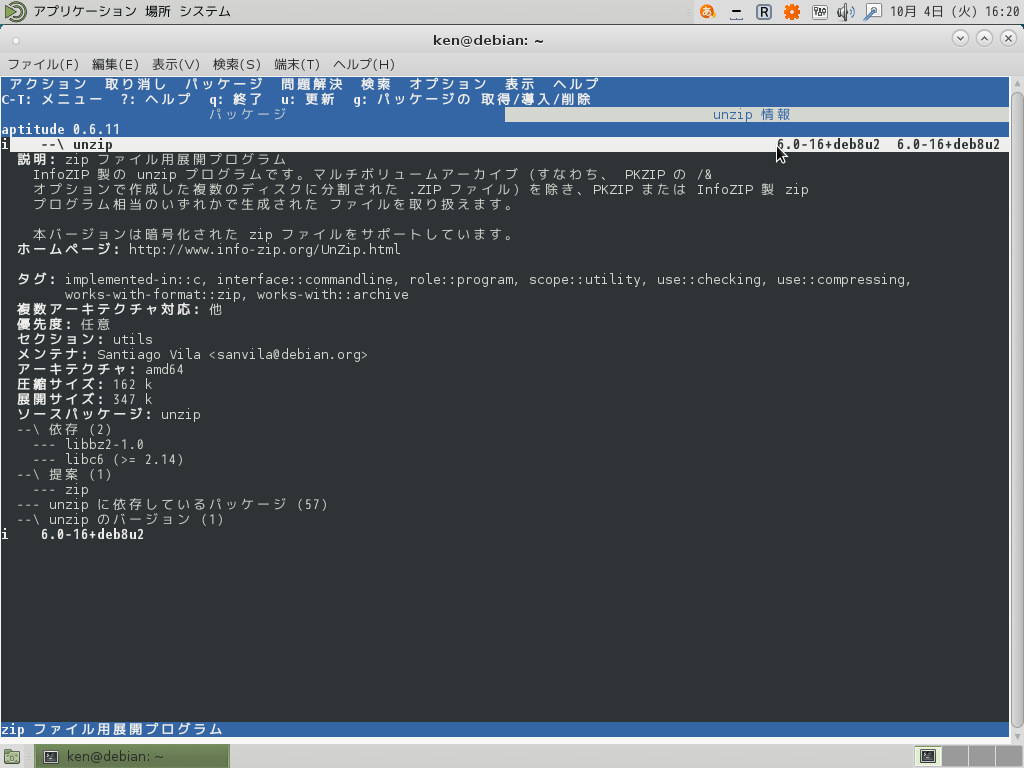The width and height of the screenshot is (1024, 768).
Task: Open aptitude 問題解決 menu
Action: point(312,84)
